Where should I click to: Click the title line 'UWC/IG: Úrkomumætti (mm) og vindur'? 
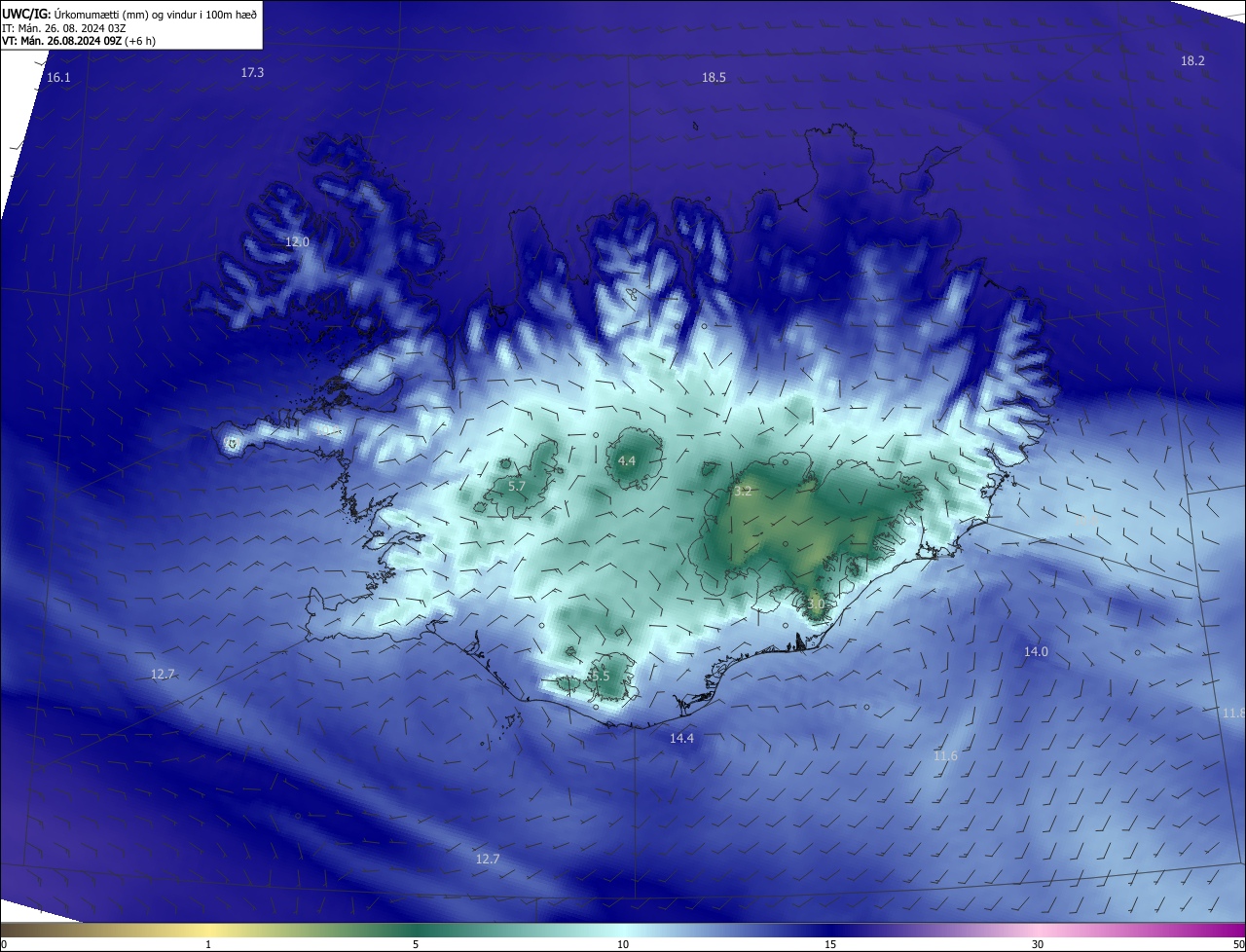tap(129, 14)
